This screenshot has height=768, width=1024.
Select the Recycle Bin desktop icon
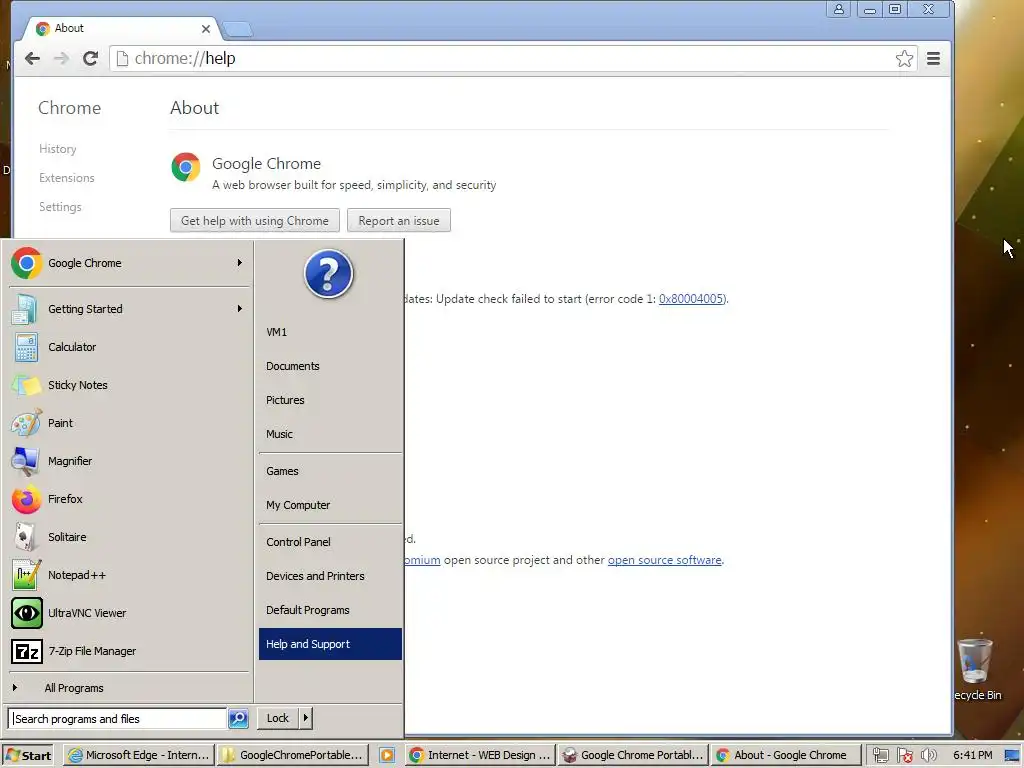pyautogui.click(x=977, y=669)
